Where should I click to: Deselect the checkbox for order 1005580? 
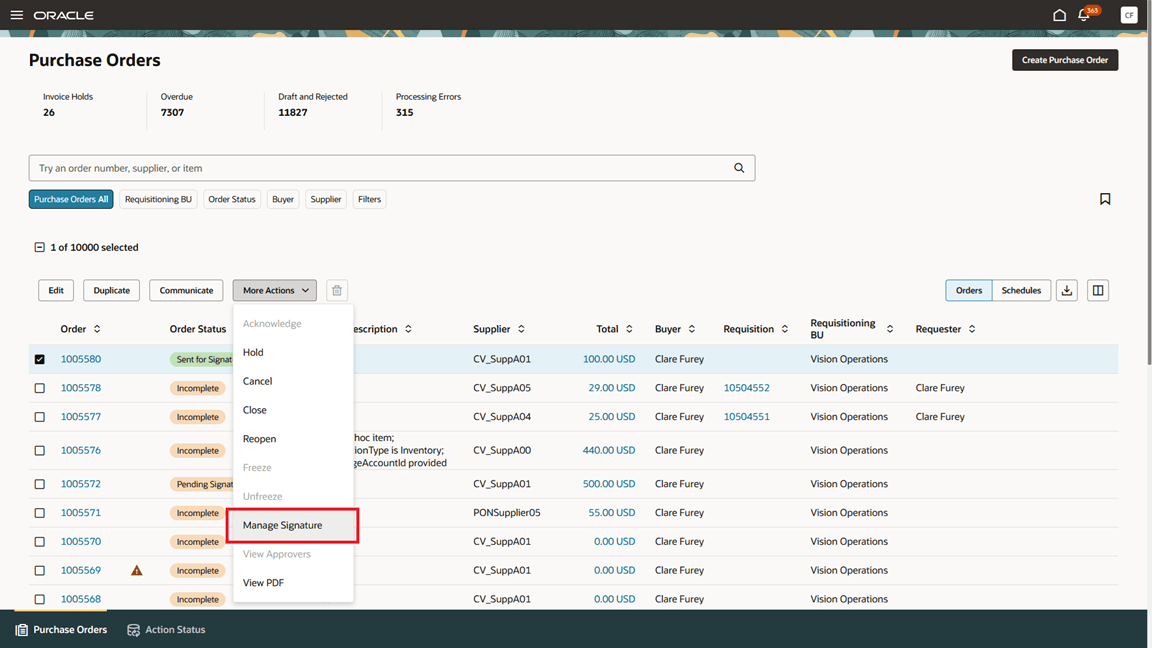coord(39,358)
